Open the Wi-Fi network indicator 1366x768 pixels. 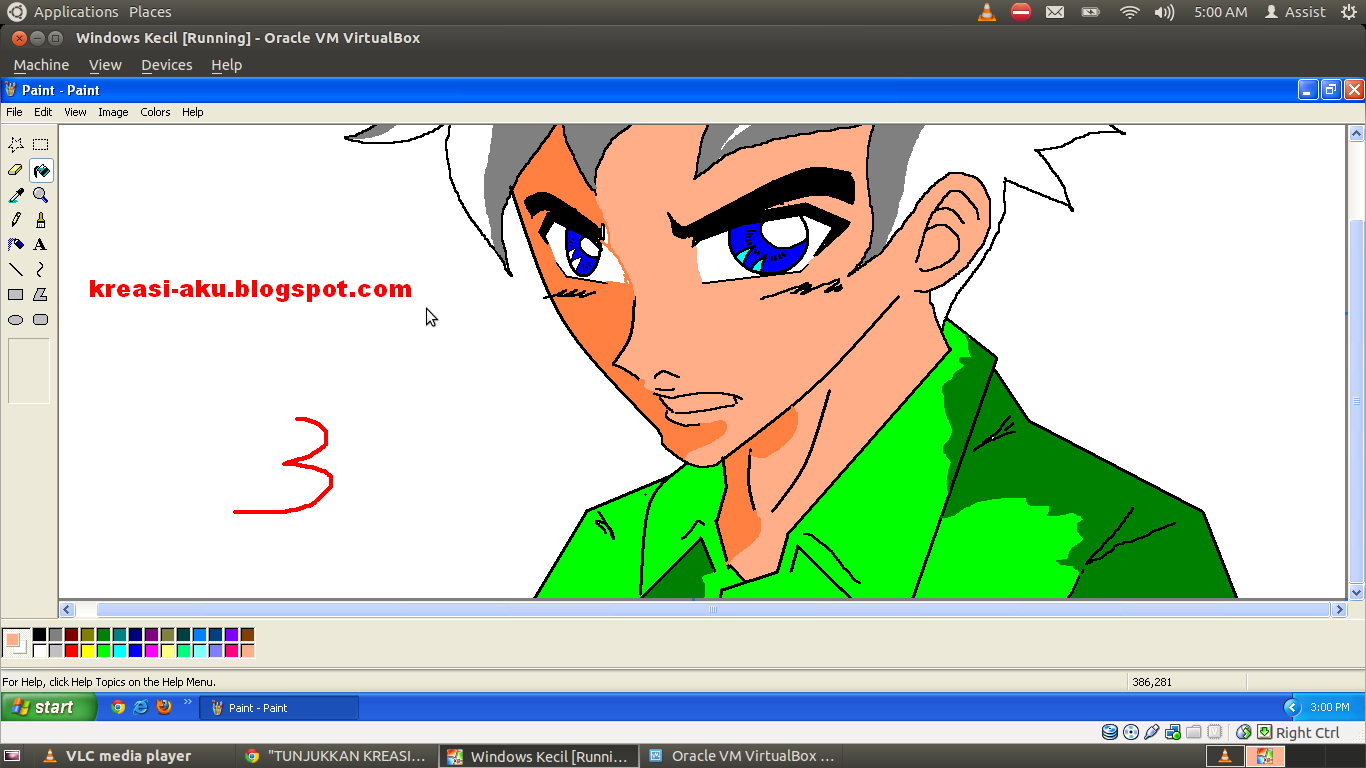(x=1130, y=12)
